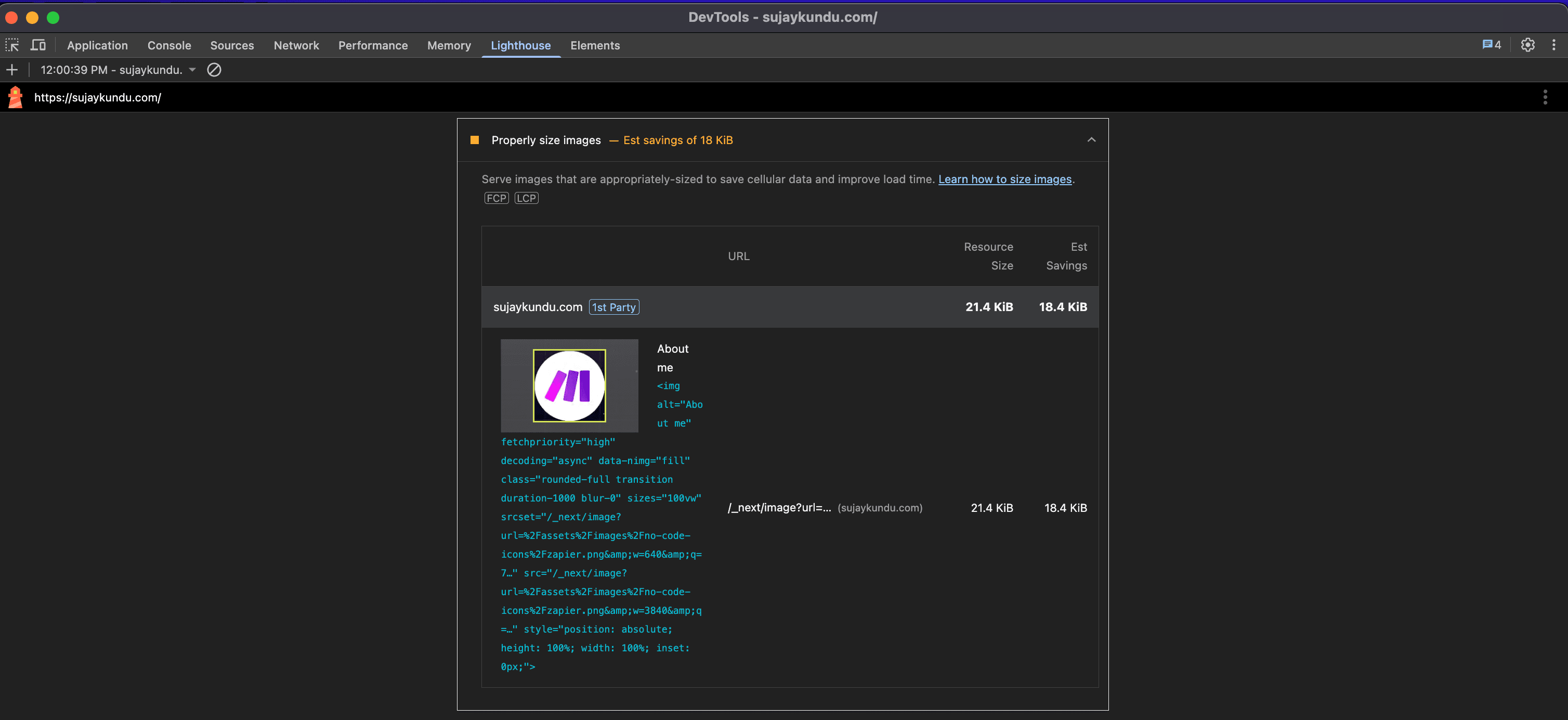Toggle the LCP filter chip
Viewport: 1568px width, 720px height.
tap(526, 197)
